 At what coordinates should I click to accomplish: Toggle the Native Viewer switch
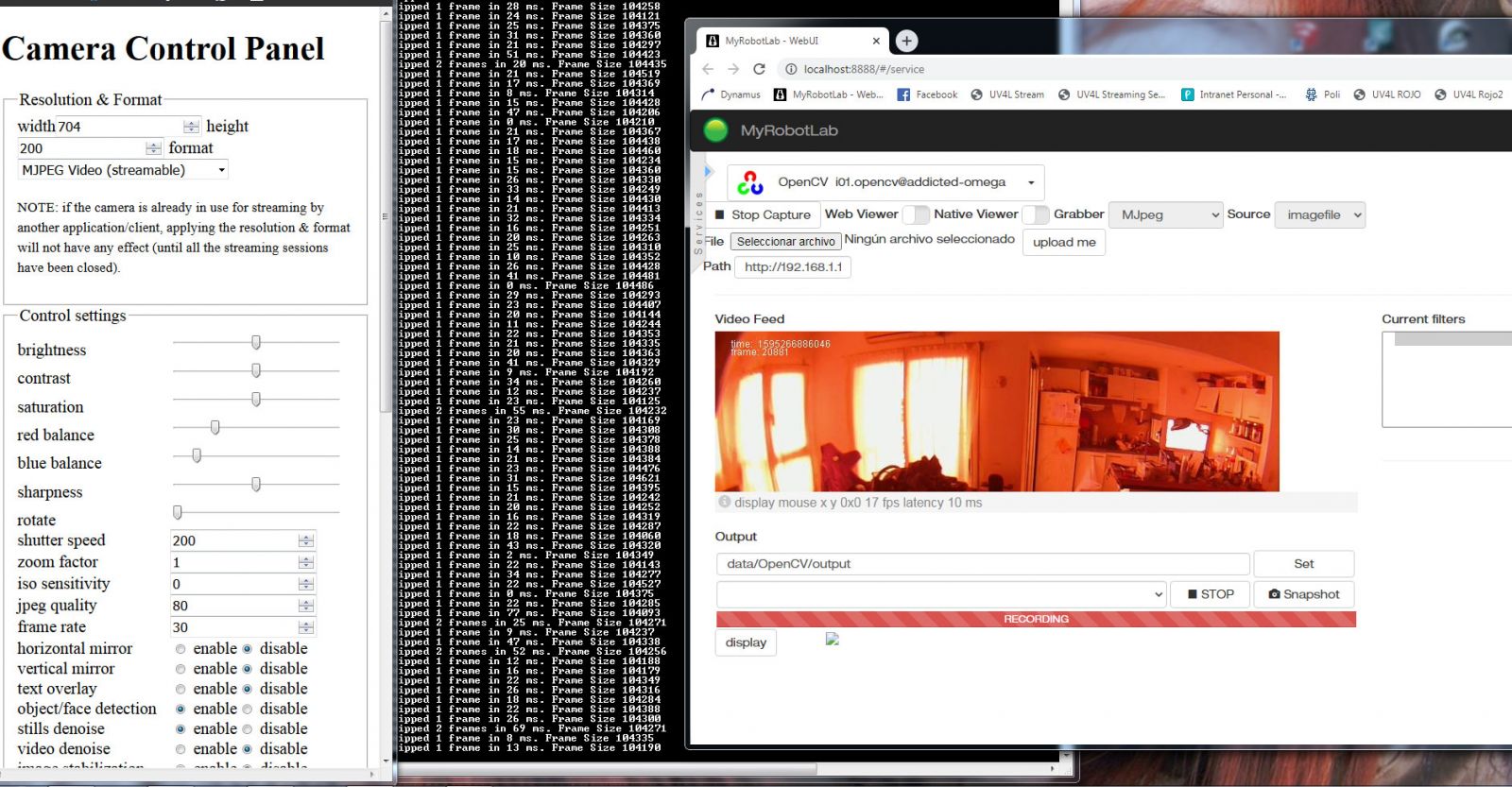1036,214
